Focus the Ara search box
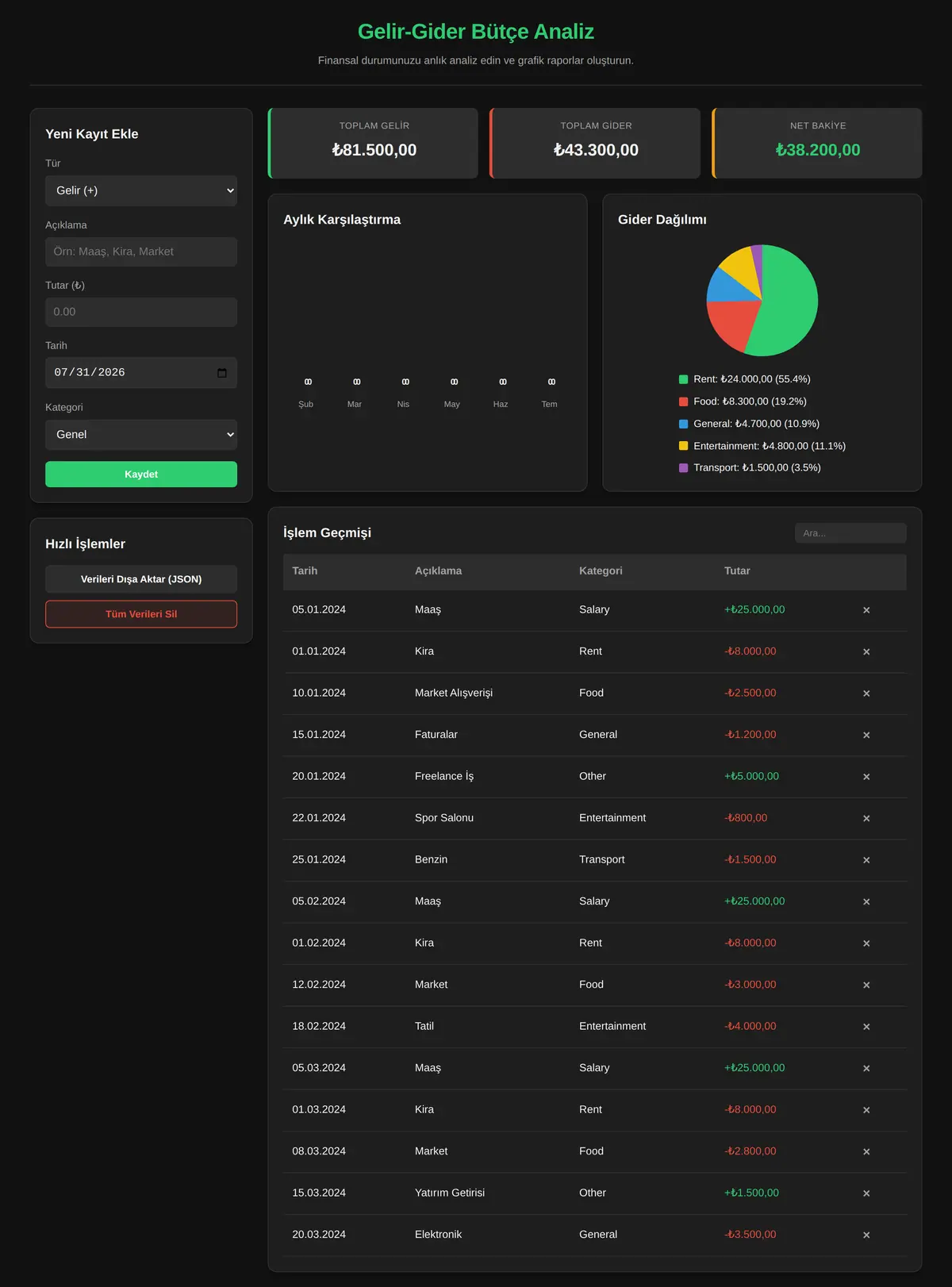This screenshot has width=952, height=1287. [x=850, y=533]
